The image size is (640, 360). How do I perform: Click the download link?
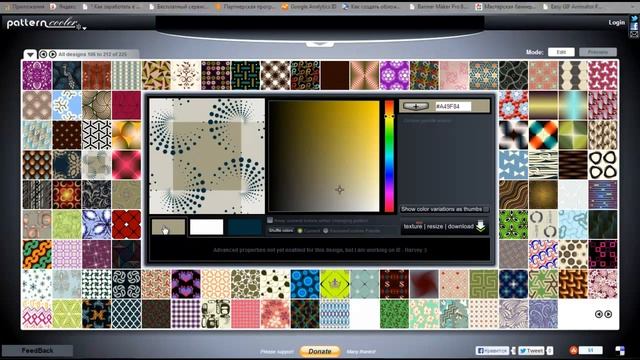click(461, 226)
